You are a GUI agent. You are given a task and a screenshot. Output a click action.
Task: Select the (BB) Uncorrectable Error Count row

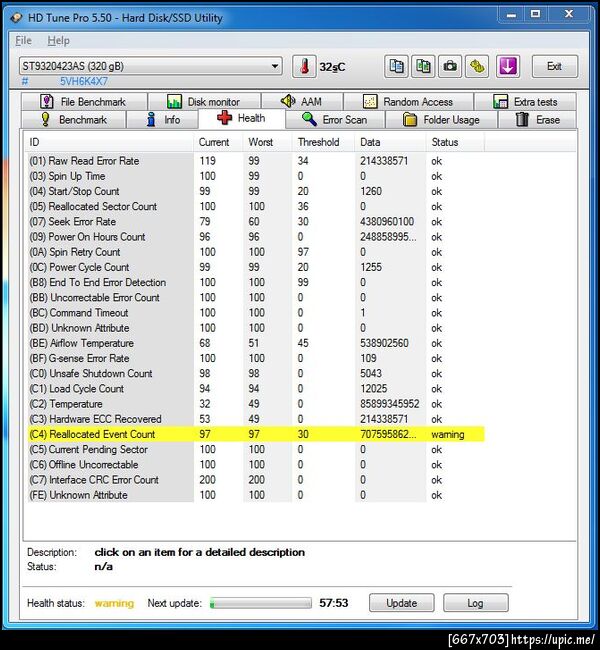256,298
